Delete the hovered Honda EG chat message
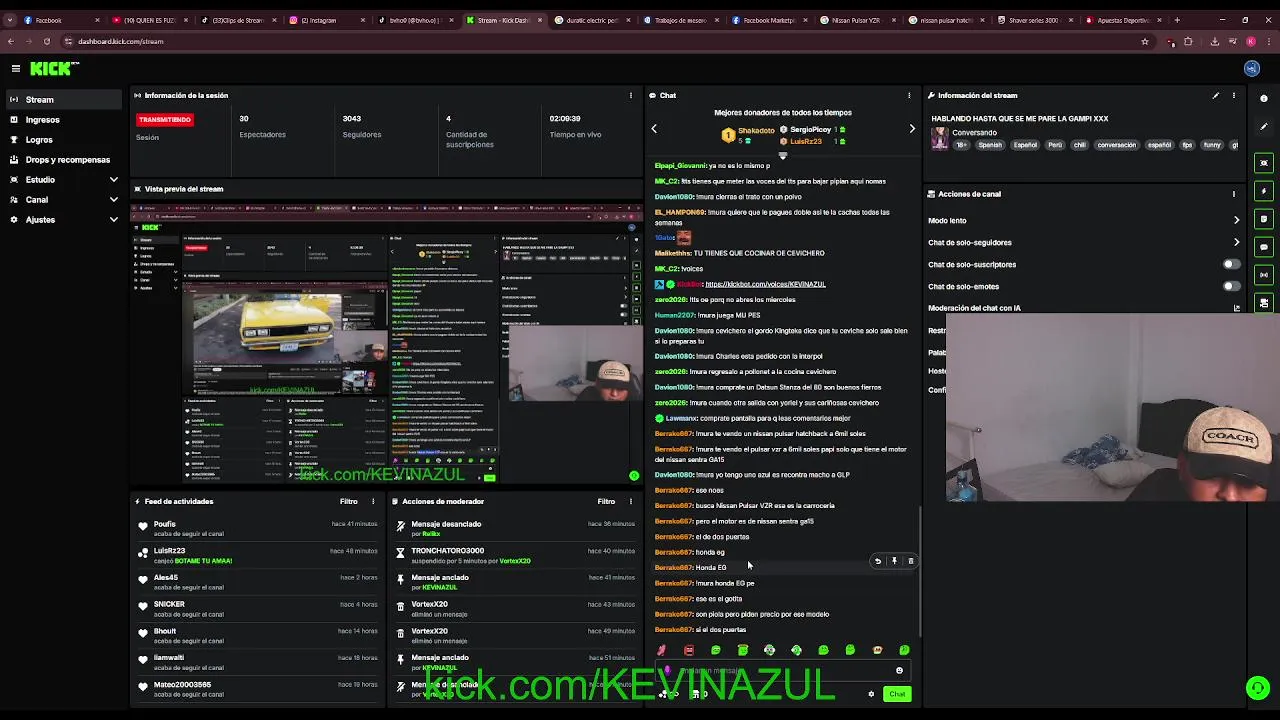Viewport: 1280px width, 720px height. (910, 561)
